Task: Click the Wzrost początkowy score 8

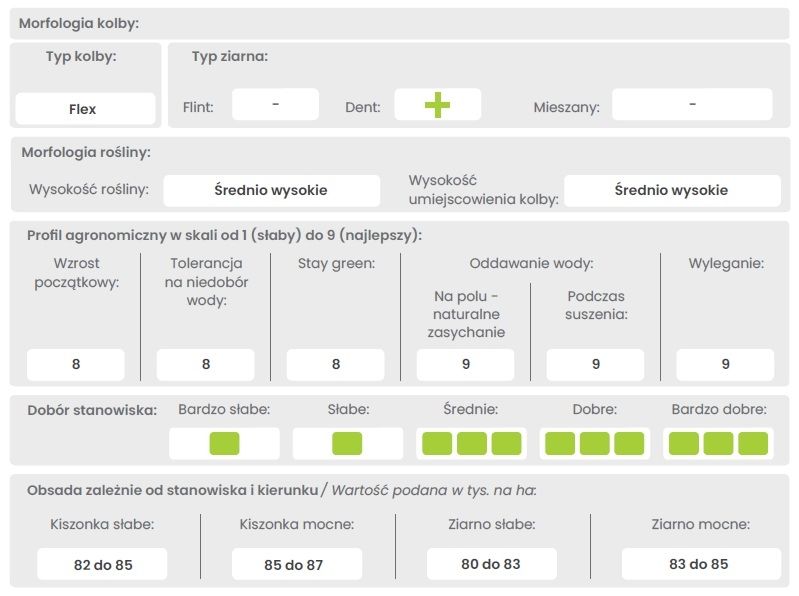Action: (x=76, y=364)
